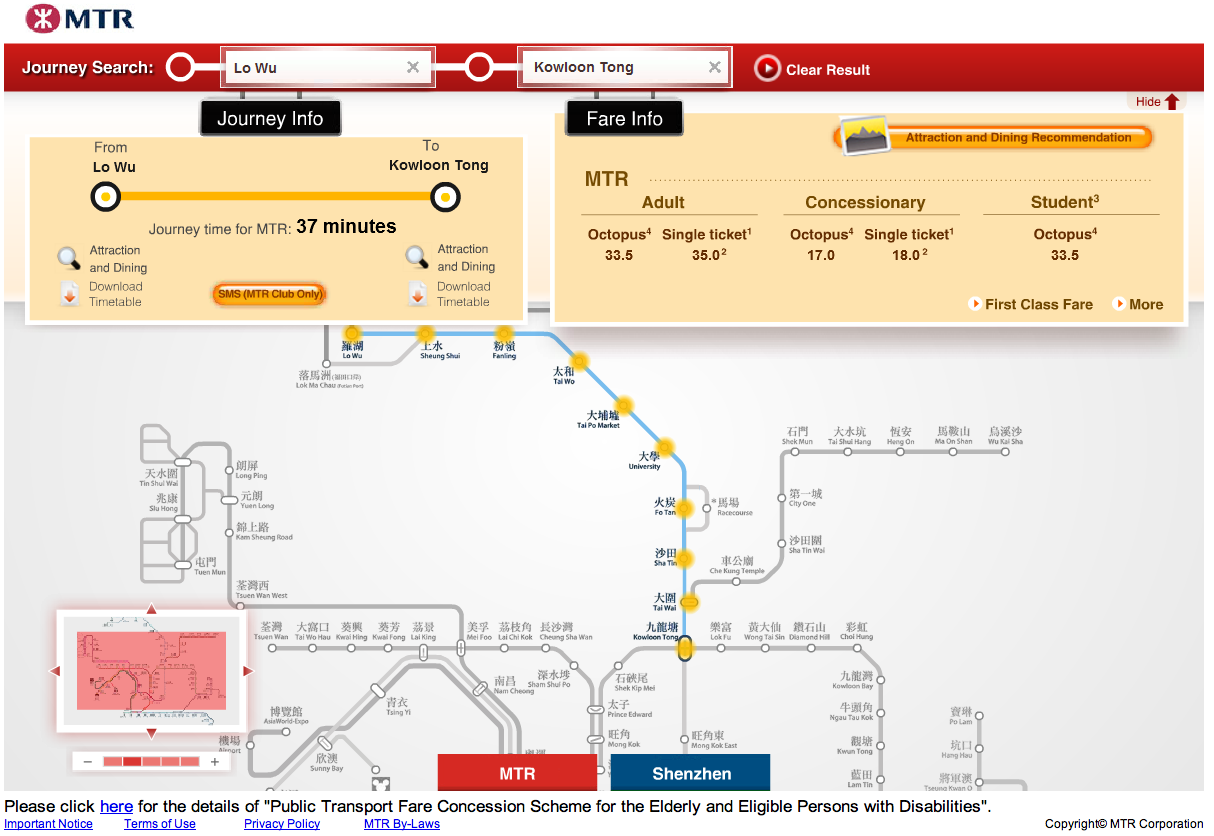Click the journey route progress bar

(x=275, y=197)
